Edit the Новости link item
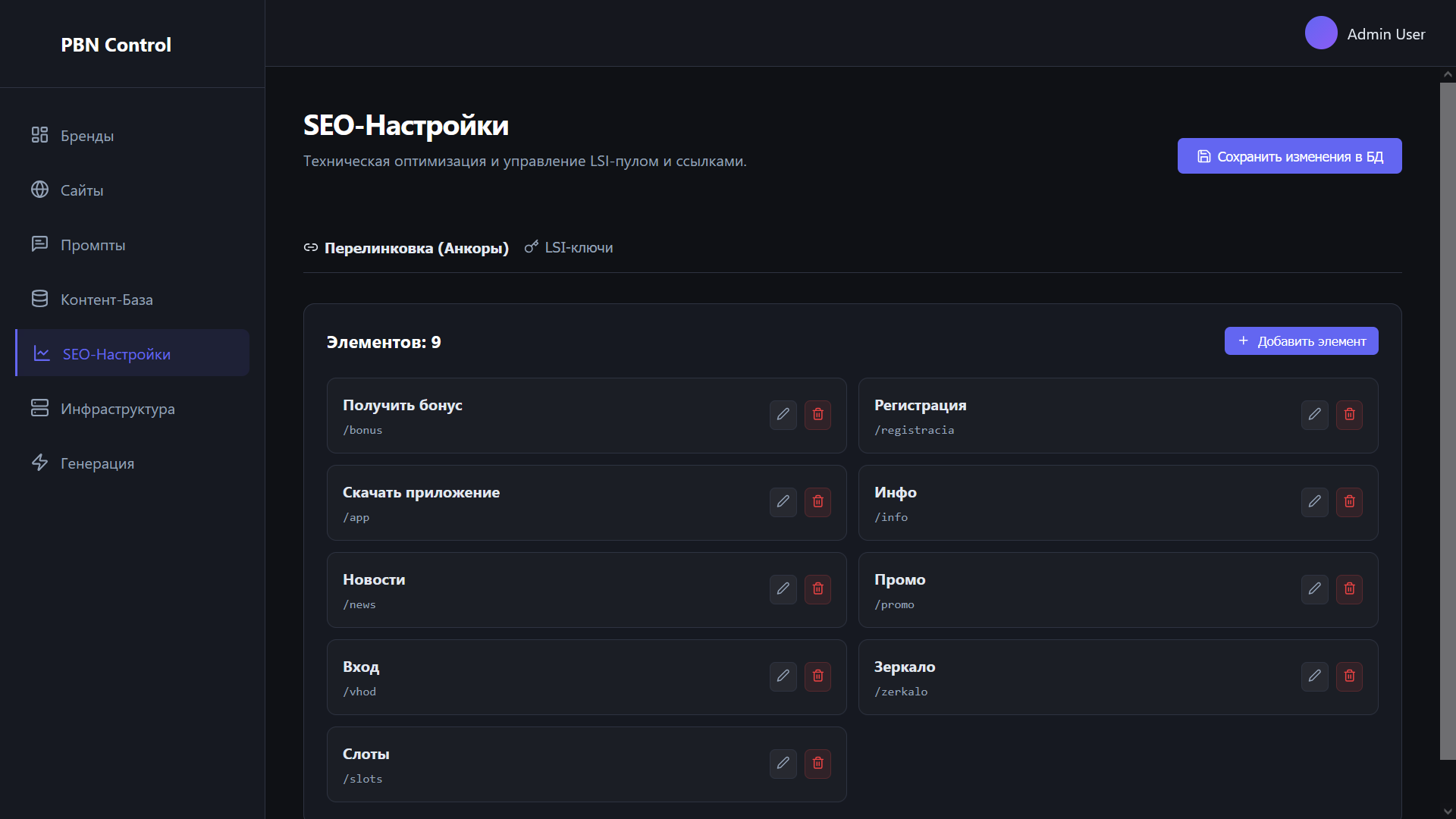 [783, 589]
